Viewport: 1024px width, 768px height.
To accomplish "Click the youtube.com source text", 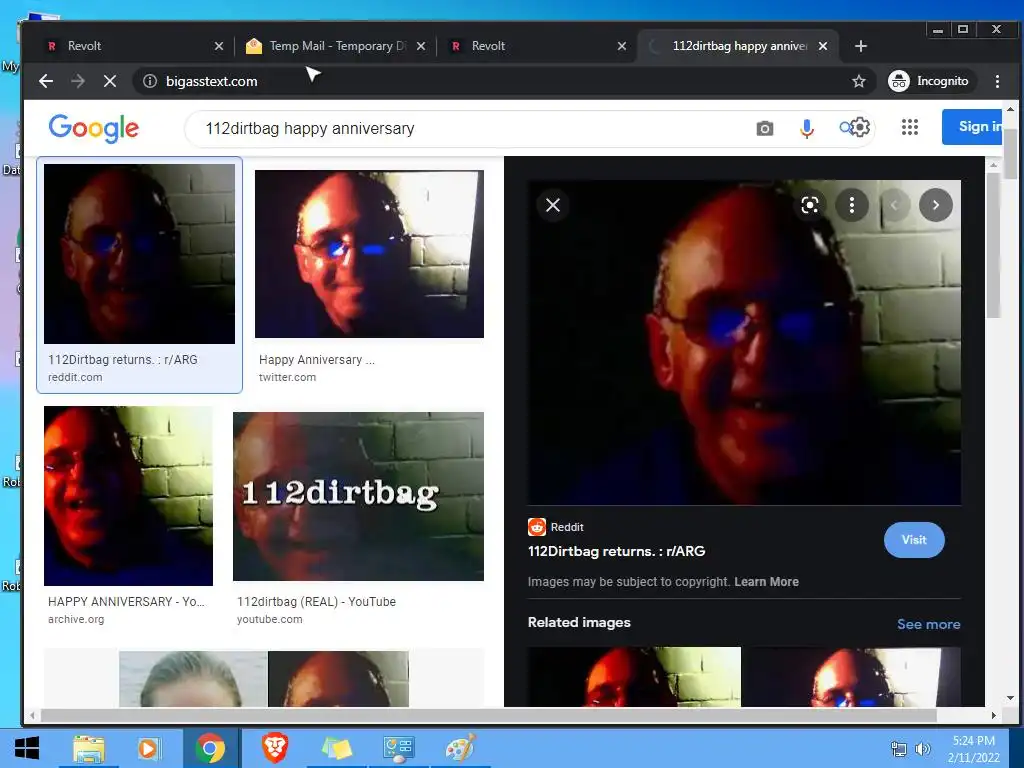I will tap(270, 619).
